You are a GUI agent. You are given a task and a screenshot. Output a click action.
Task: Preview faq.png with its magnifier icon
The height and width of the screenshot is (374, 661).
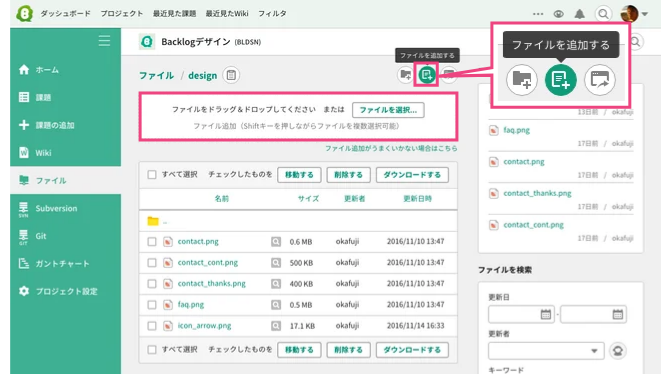point(276,304)
